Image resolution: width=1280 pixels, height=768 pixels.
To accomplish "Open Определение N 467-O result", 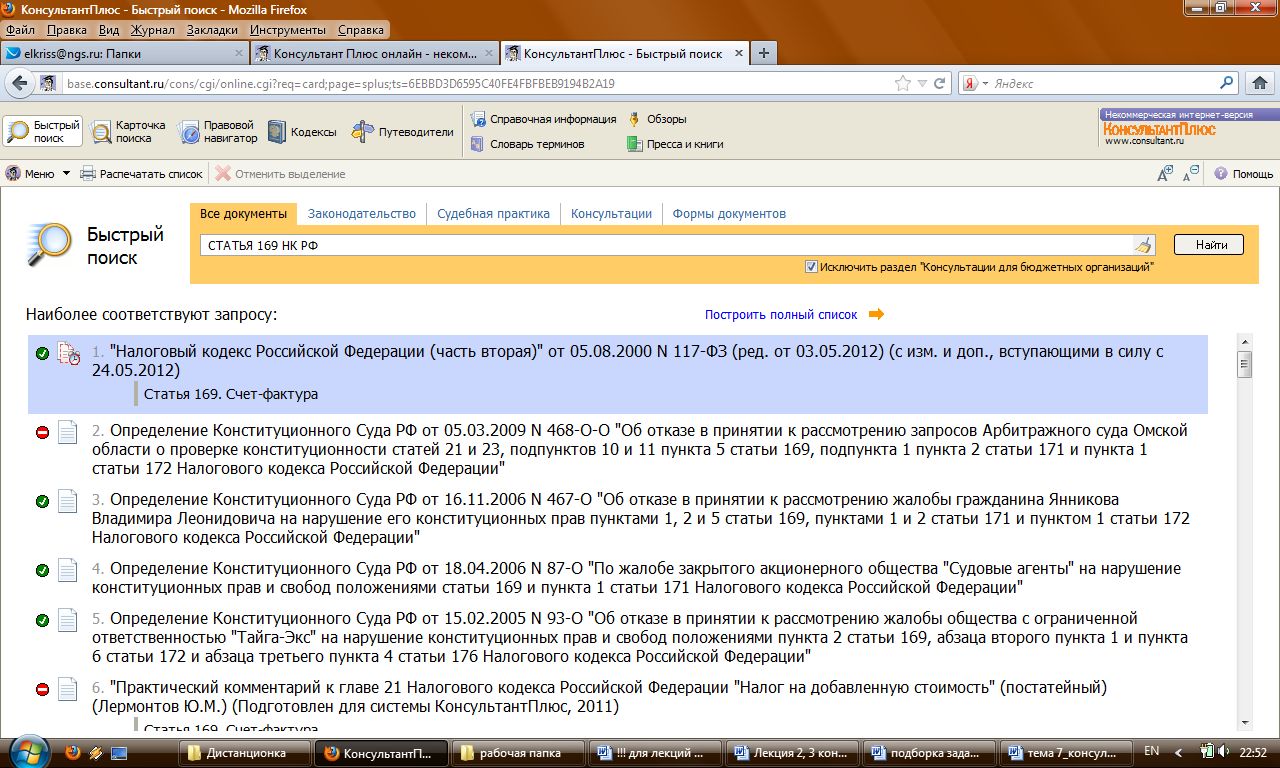I will (640, 518).
